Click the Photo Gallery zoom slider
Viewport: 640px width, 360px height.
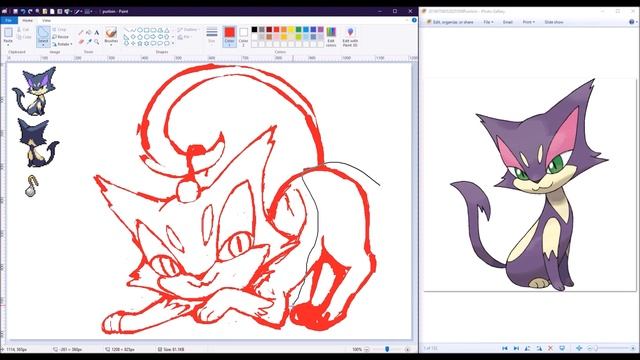point(596,348)
